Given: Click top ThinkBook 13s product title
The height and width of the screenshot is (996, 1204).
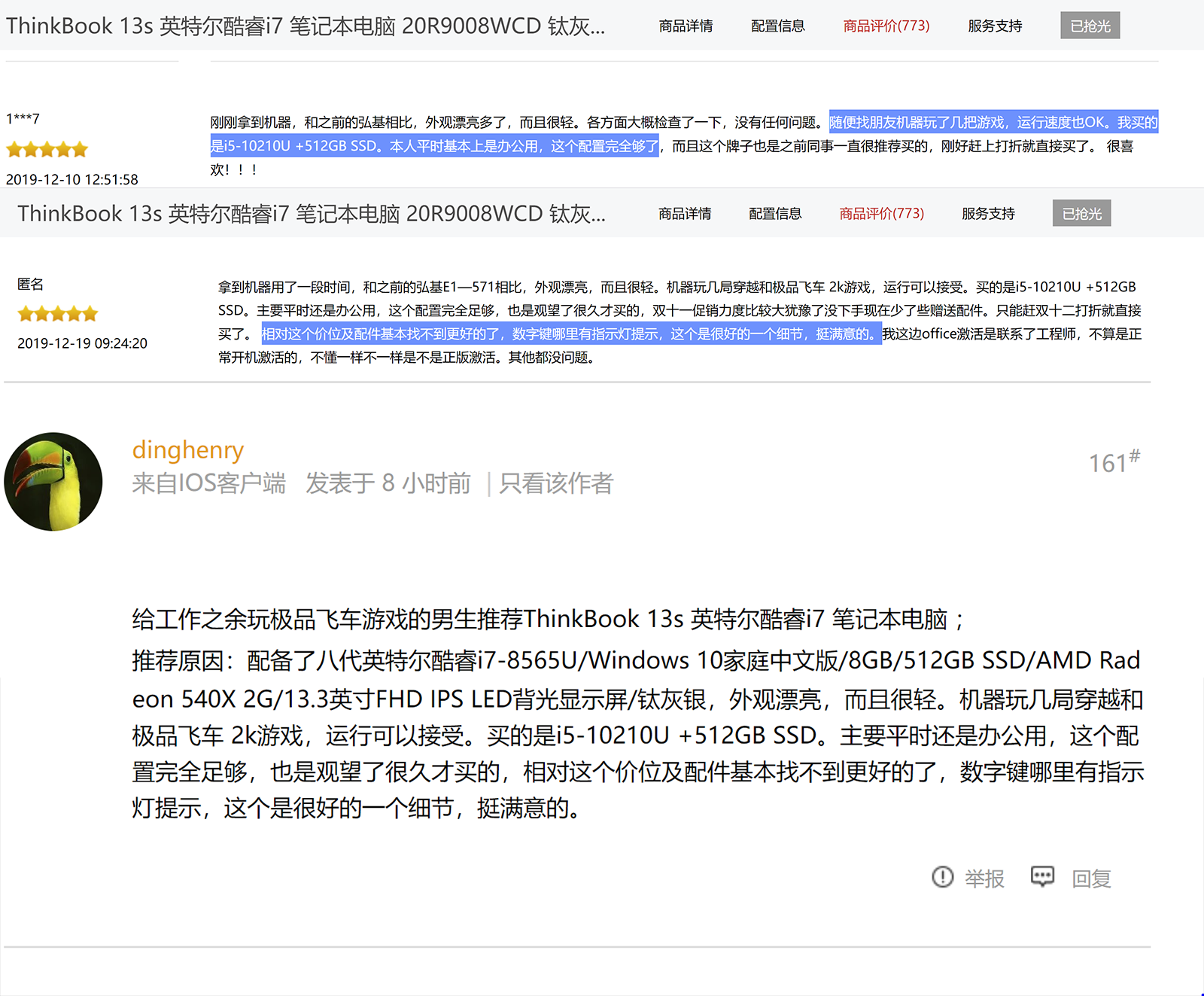Looking at the screenshot, I should click(306, 26).
